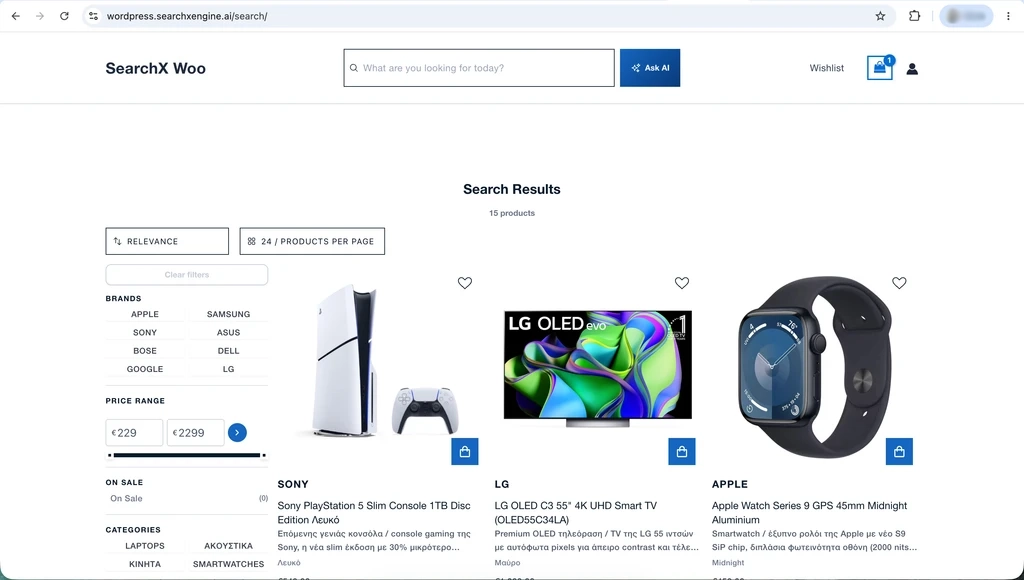Open the Wishlist link

[827, 68]
